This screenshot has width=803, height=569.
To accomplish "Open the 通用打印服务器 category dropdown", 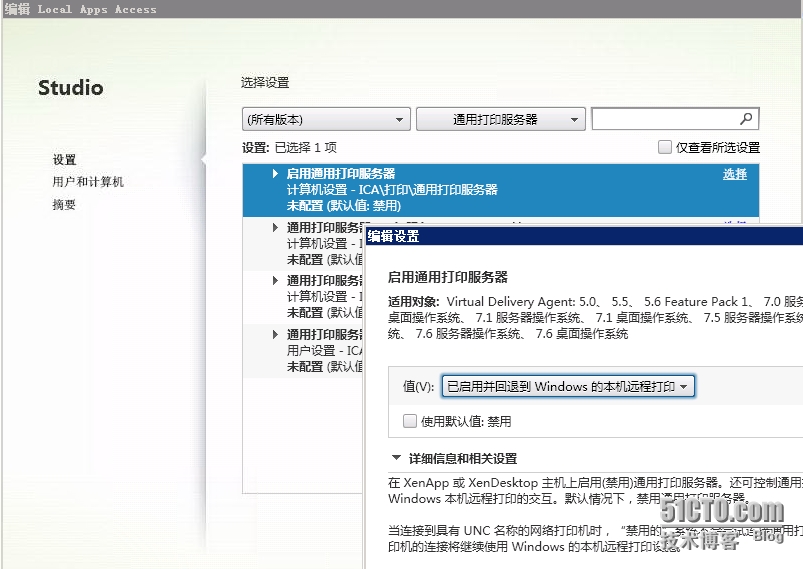I will point(500,119).
